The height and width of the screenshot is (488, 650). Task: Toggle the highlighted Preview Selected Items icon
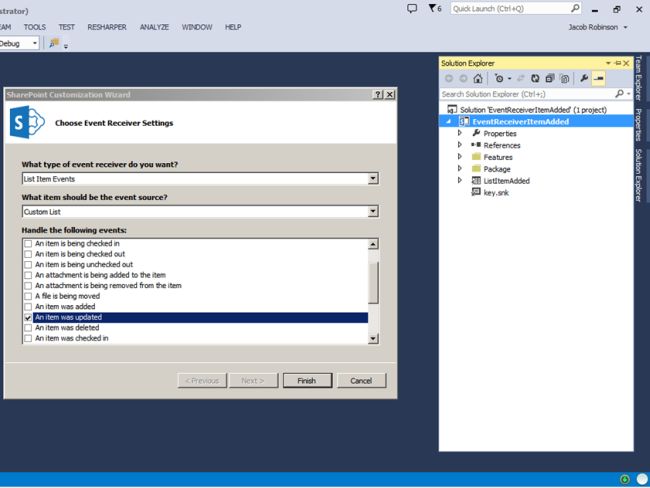pyautogui.click(x=599, y=78)
